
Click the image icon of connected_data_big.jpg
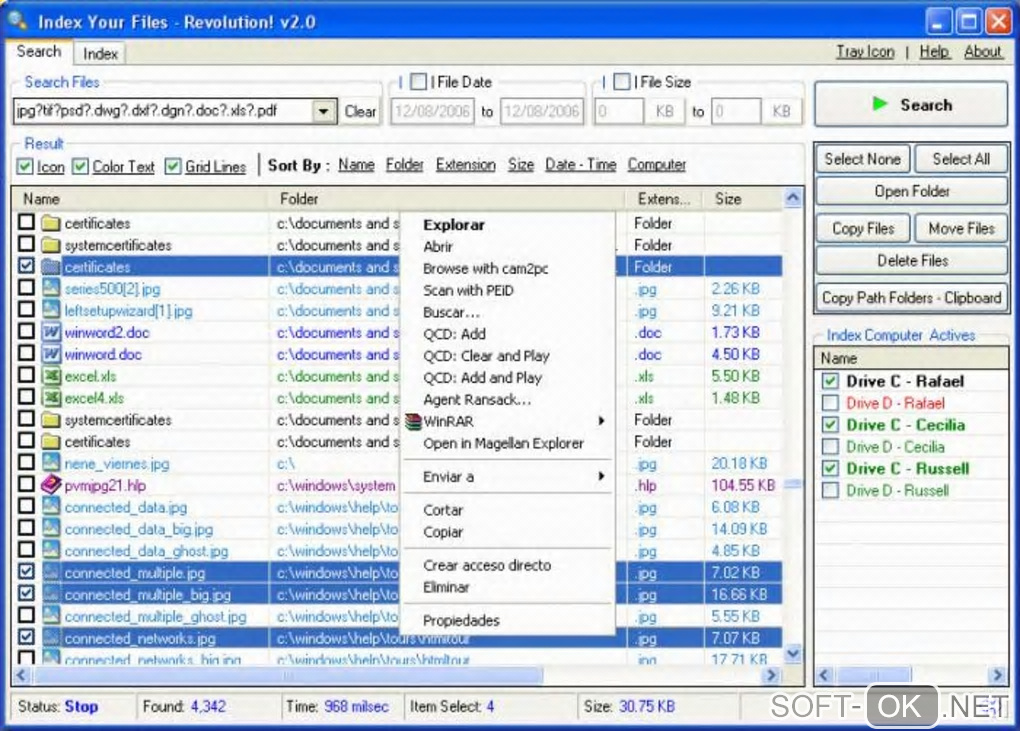click(x=51, y=529)
